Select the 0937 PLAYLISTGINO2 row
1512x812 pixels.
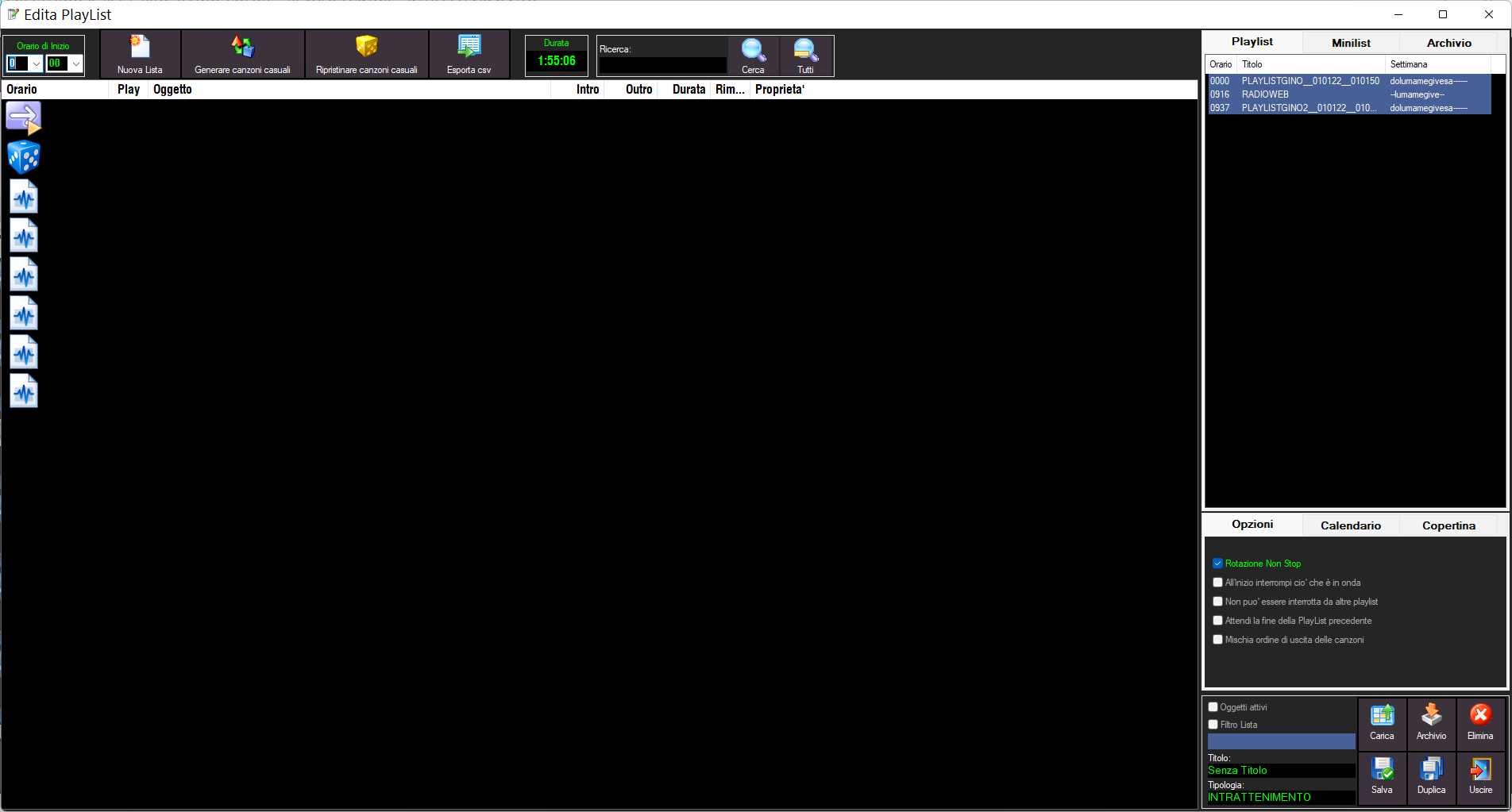1349,108
